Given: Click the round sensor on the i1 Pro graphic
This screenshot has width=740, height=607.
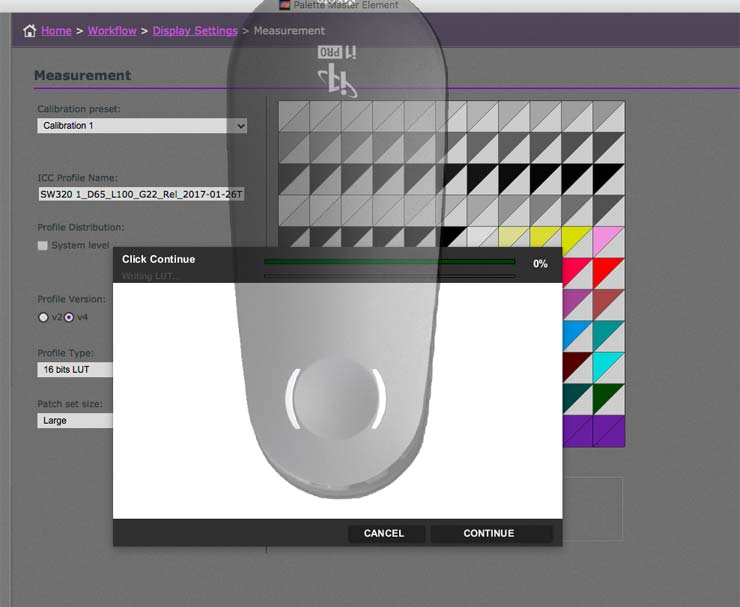Looking at the screenshot, I should (336, 398).
